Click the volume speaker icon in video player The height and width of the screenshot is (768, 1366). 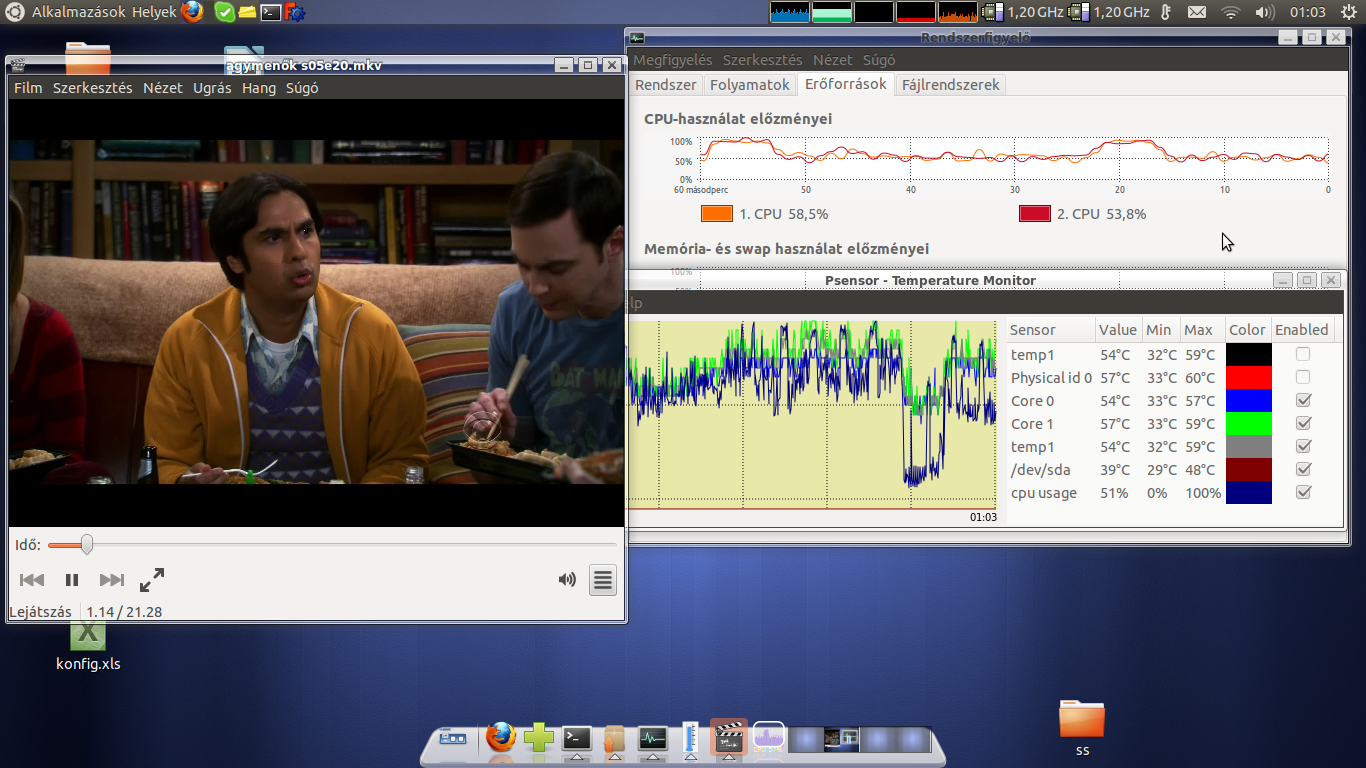click(567, 580)
